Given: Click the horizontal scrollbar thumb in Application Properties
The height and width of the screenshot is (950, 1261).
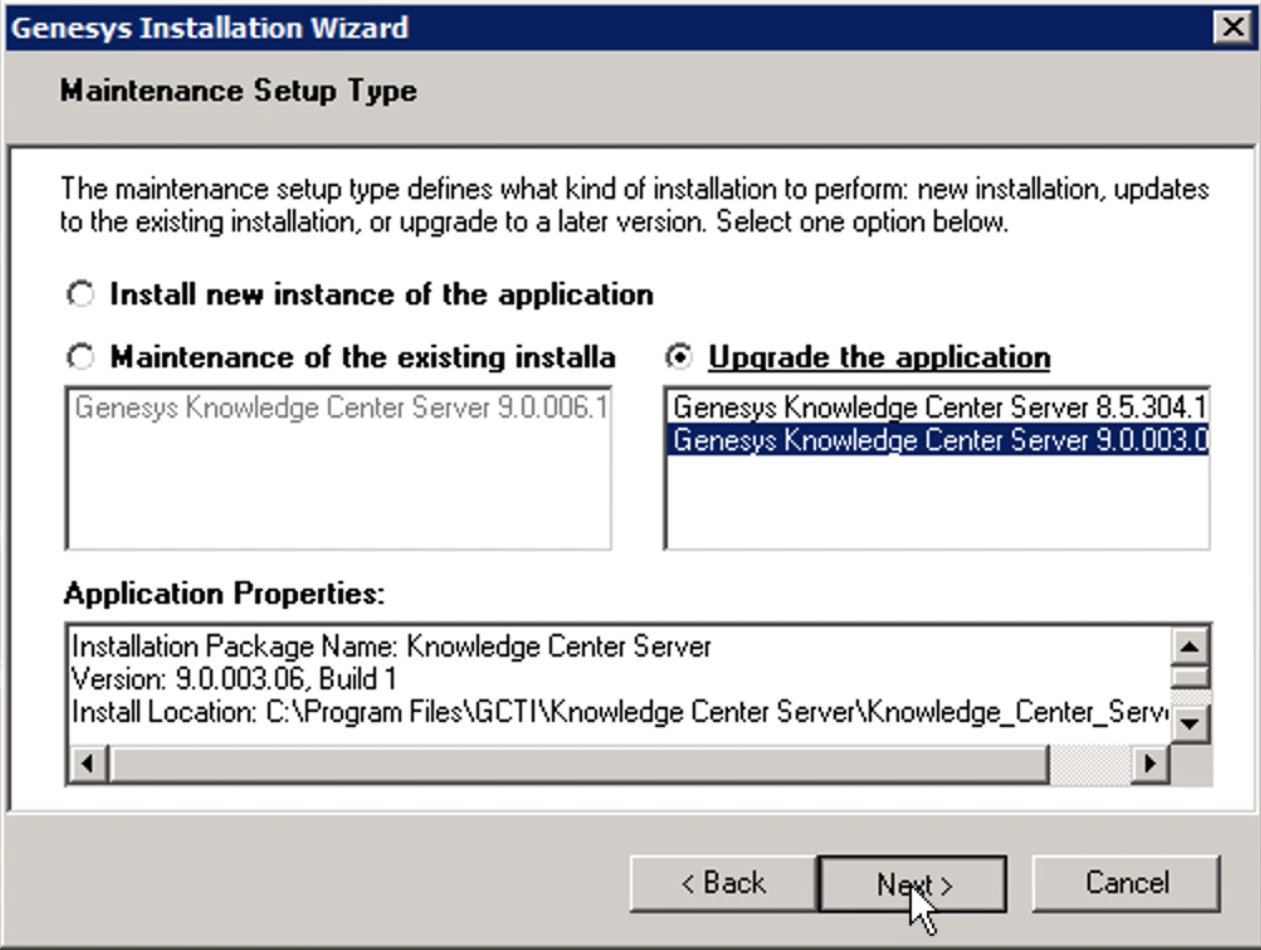Looking at the screenshot, I should (578, 764).
